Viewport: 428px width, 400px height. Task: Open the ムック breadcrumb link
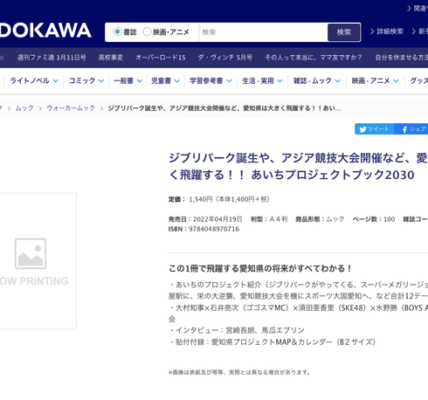pos(24,108)
